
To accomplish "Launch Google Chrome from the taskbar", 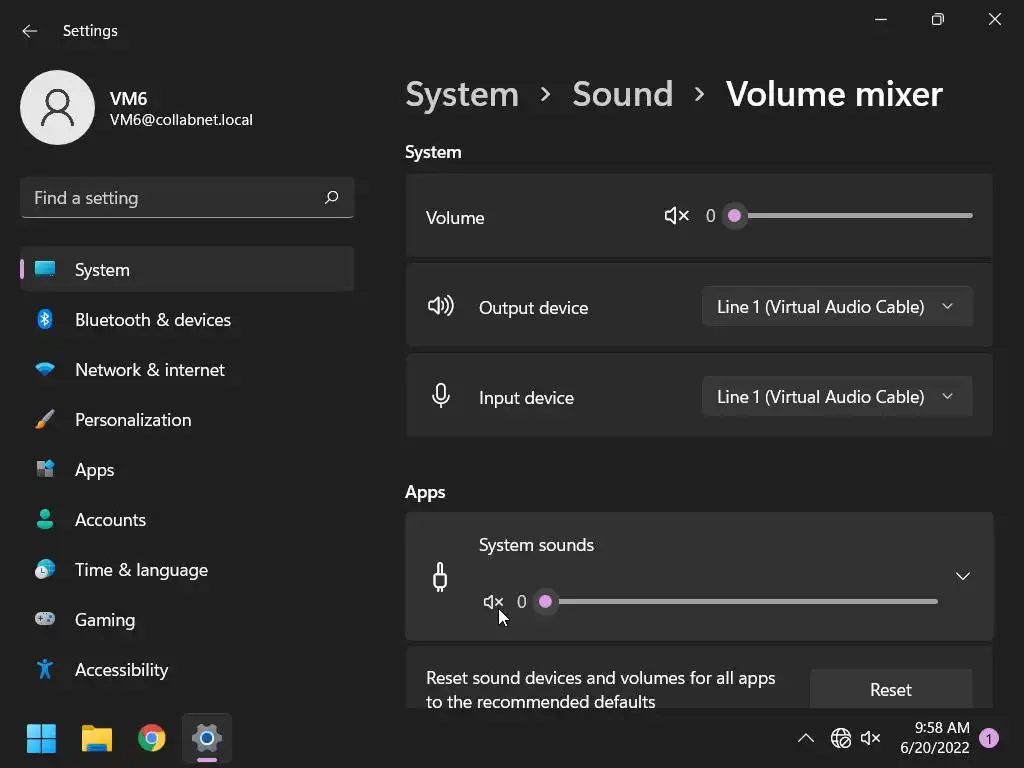I will (152, 739).
